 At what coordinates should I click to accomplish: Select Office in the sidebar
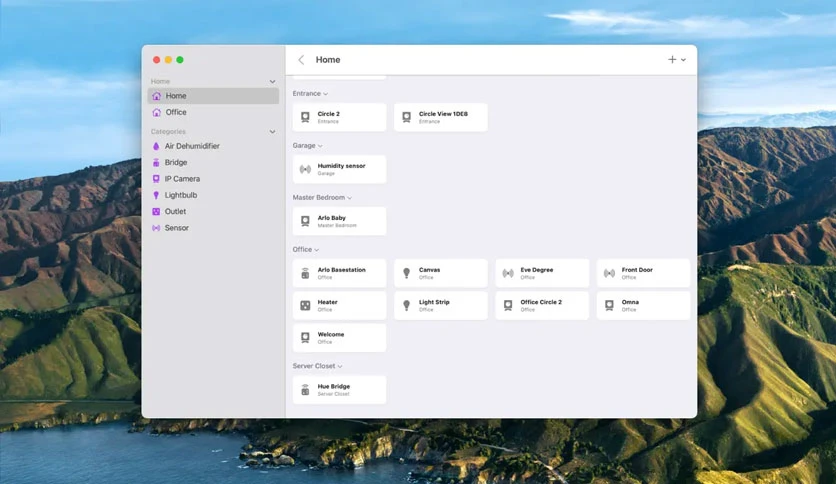tap(213, 112)
